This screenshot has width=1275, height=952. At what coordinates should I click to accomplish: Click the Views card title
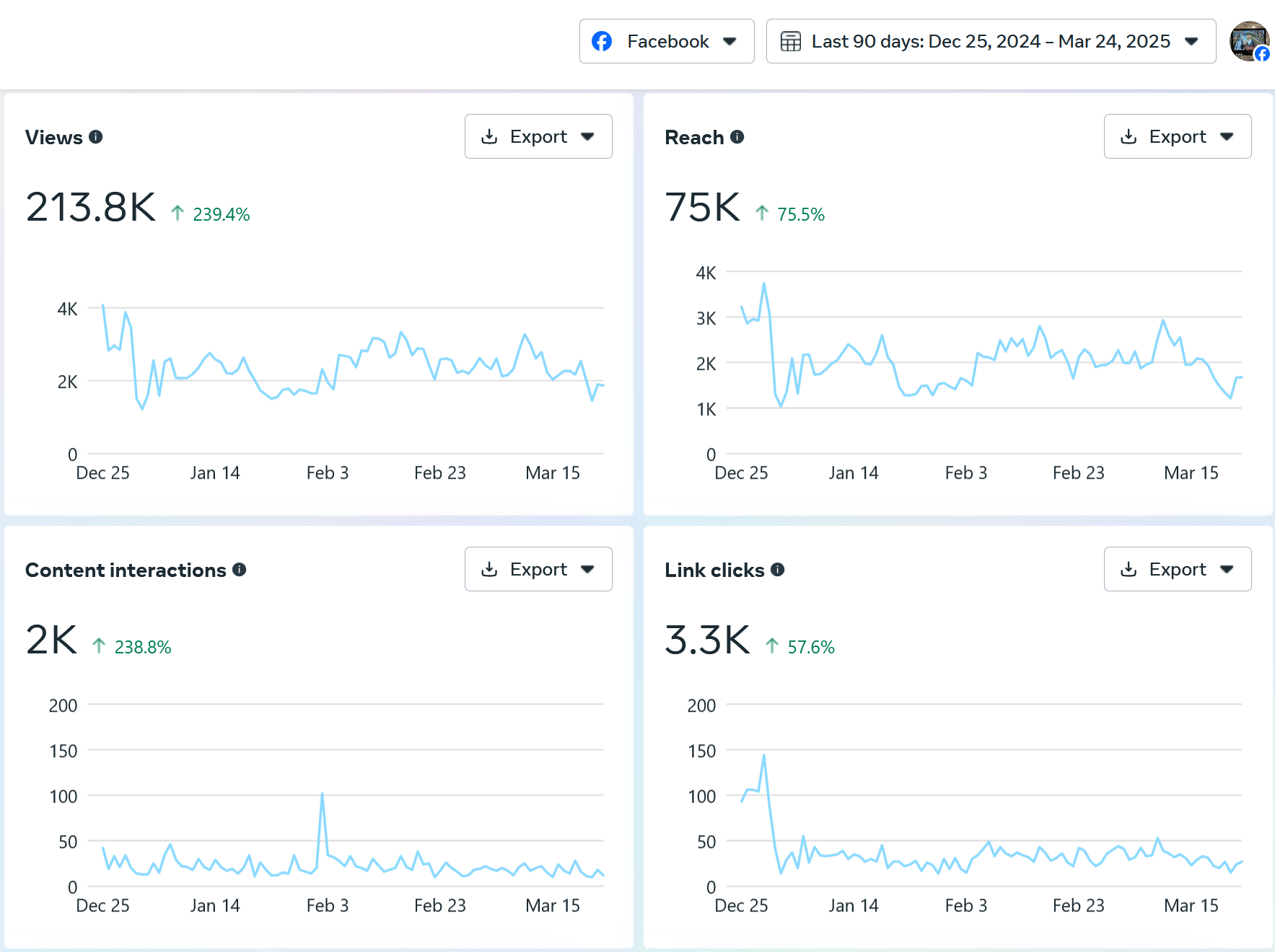pyautogui.click(x=54, y=137)
